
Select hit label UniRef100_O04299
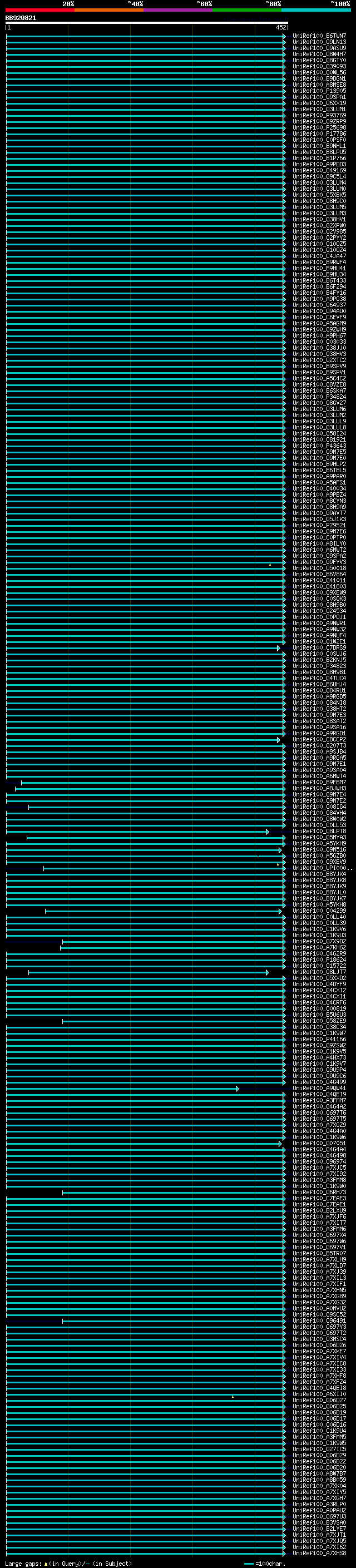319,911
